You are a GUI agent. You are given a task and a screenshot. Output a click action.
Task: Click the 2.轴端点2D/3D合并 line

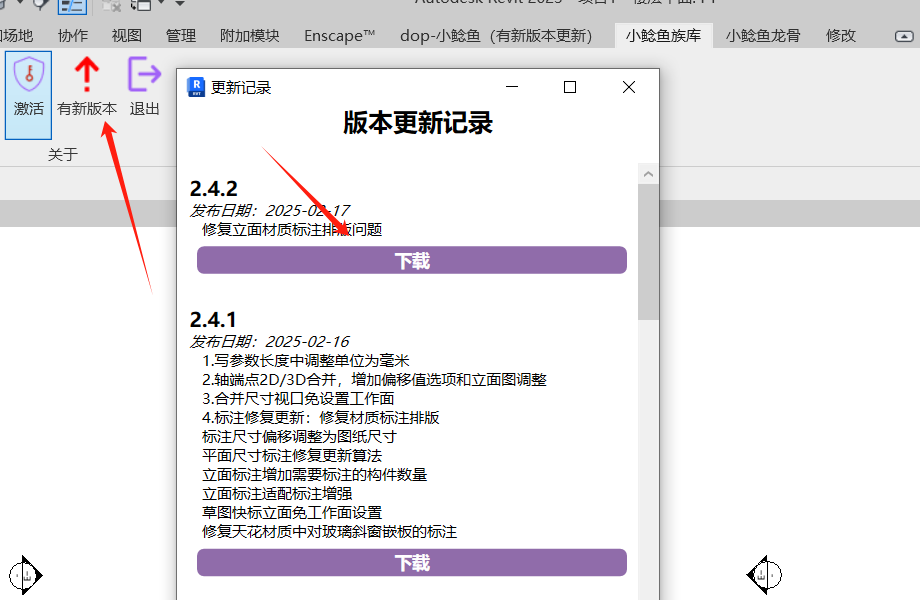click(x=374, y=379)
